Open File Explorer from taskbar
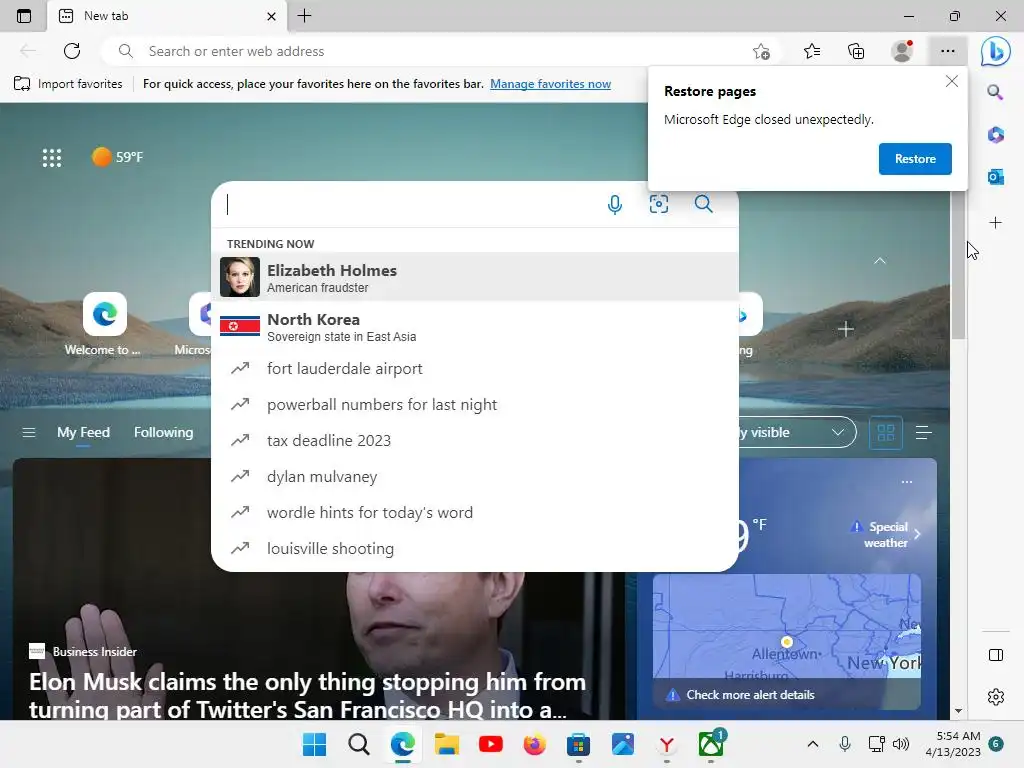This screenshot has height=768, width=1024. (x=447, y=744)
